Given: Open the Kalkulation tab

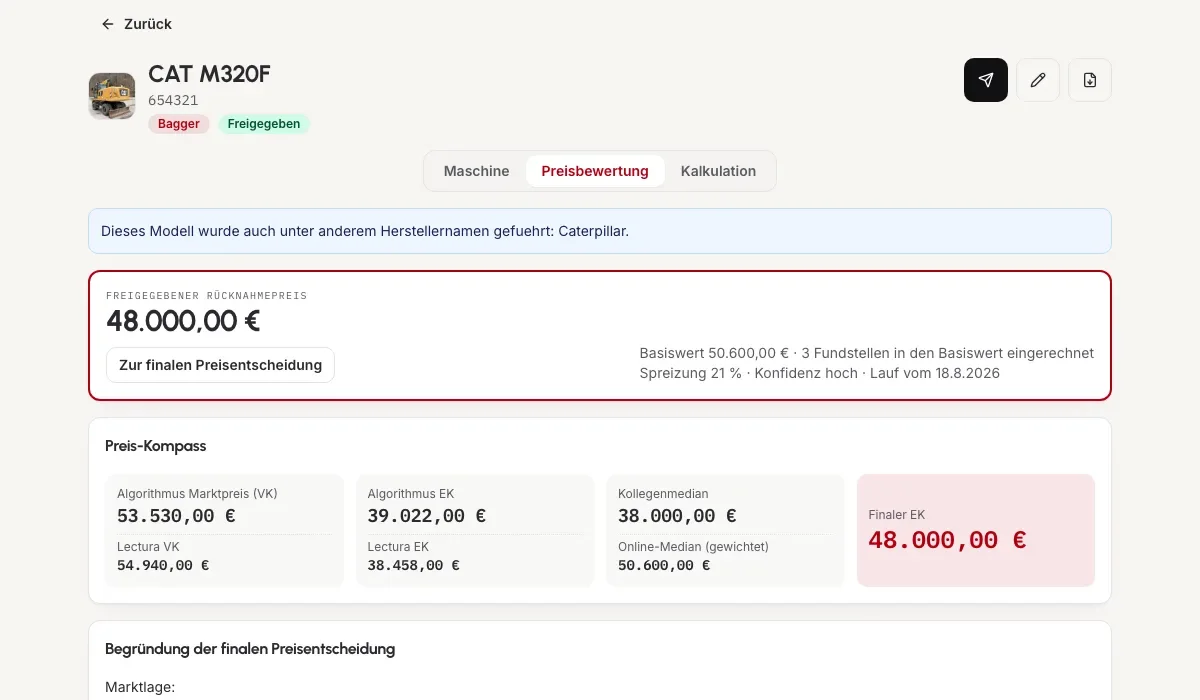Looking at the screenshot, I should point(718,171).
